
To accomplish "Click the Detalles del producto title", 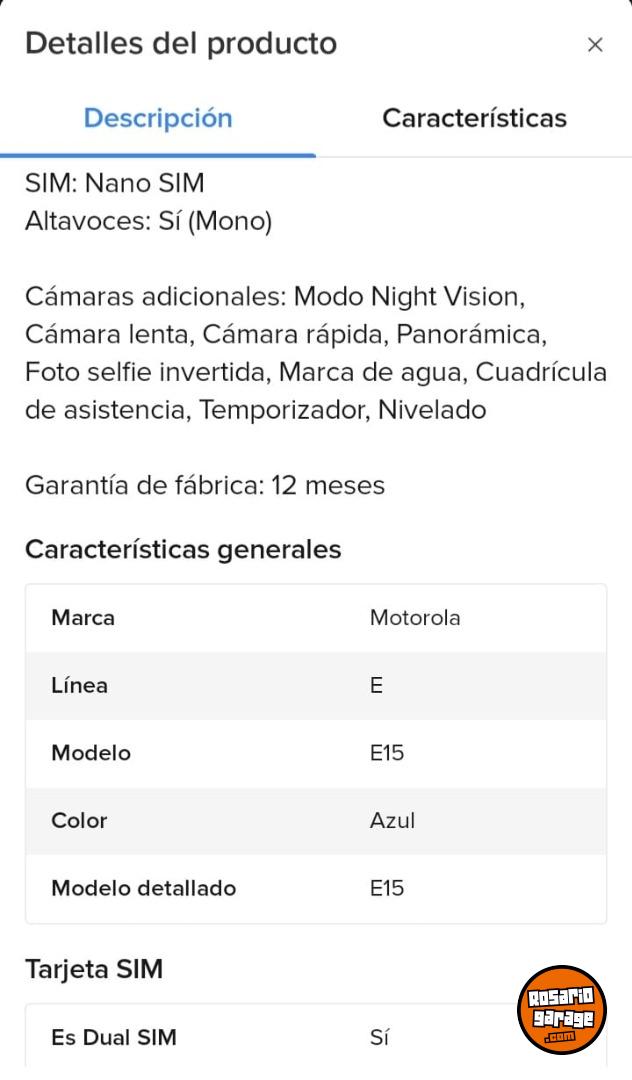I will (x=181, y=44).
